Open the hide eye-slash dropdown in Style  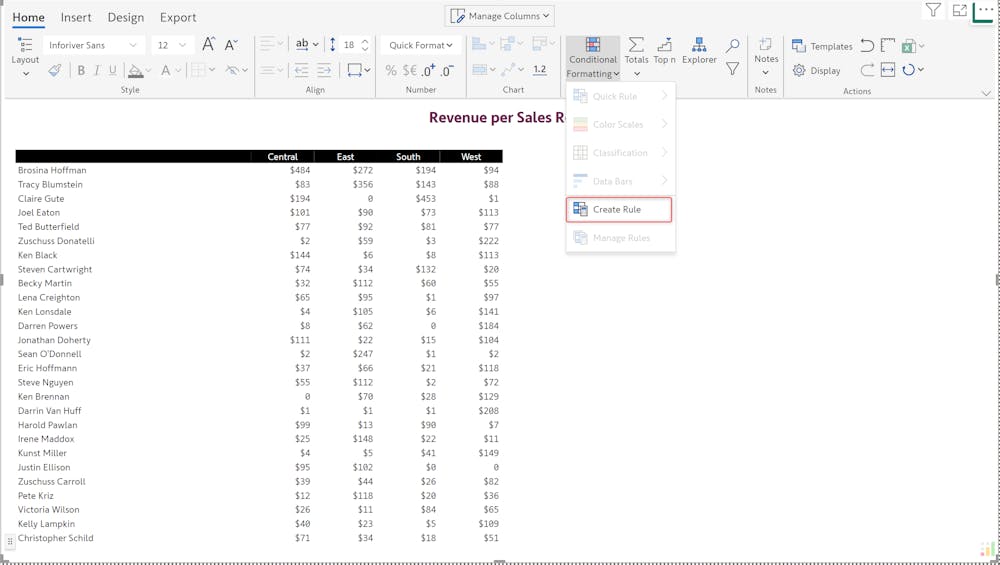point(237,70)
